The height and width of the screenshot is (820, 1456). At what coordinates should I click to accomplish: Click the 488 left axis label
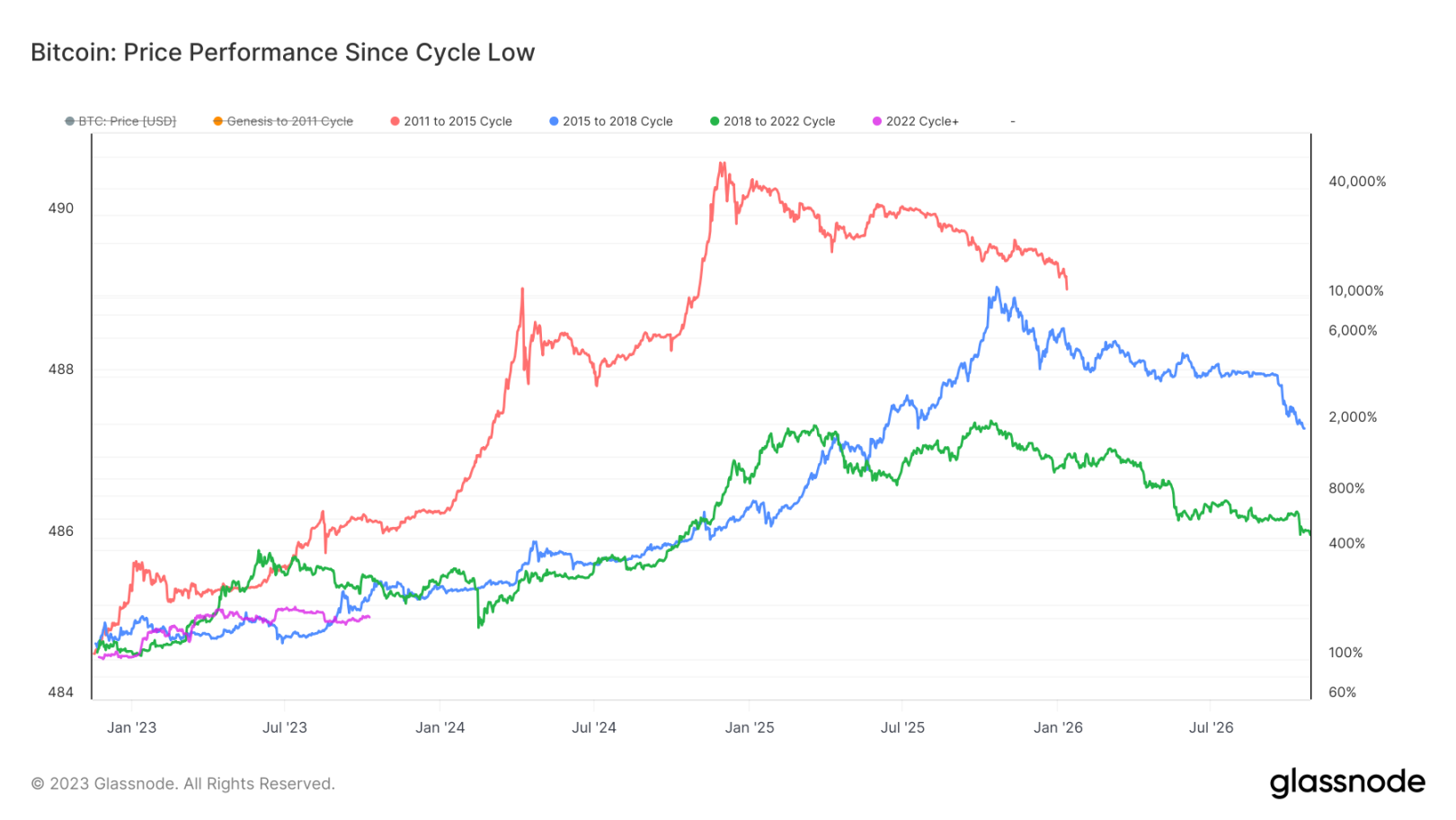(61, 370)
